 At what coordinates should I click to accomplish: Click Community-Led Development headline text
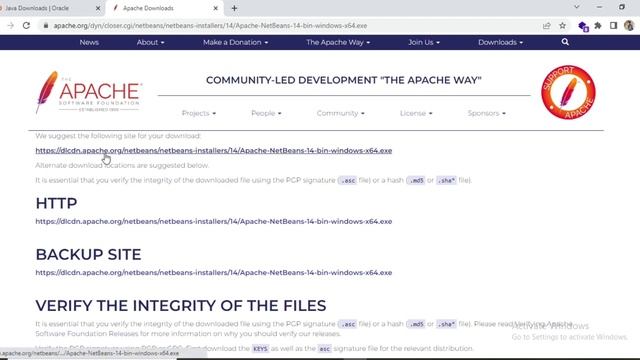[344, 80]
